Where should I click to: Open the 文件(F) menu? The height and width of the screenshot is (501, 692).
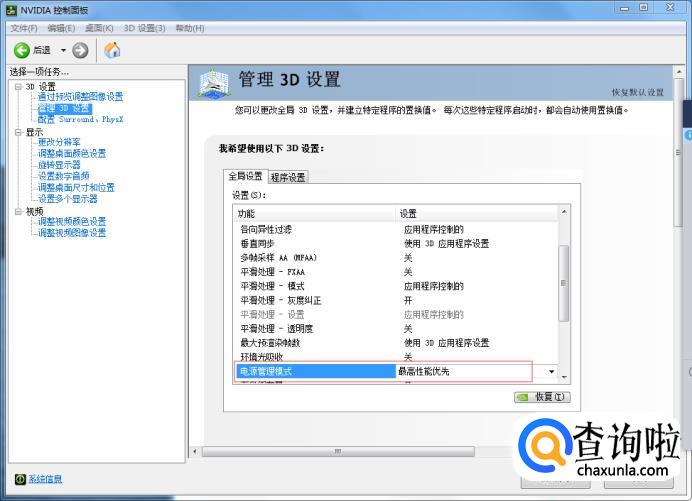click(x=24, y=28)
